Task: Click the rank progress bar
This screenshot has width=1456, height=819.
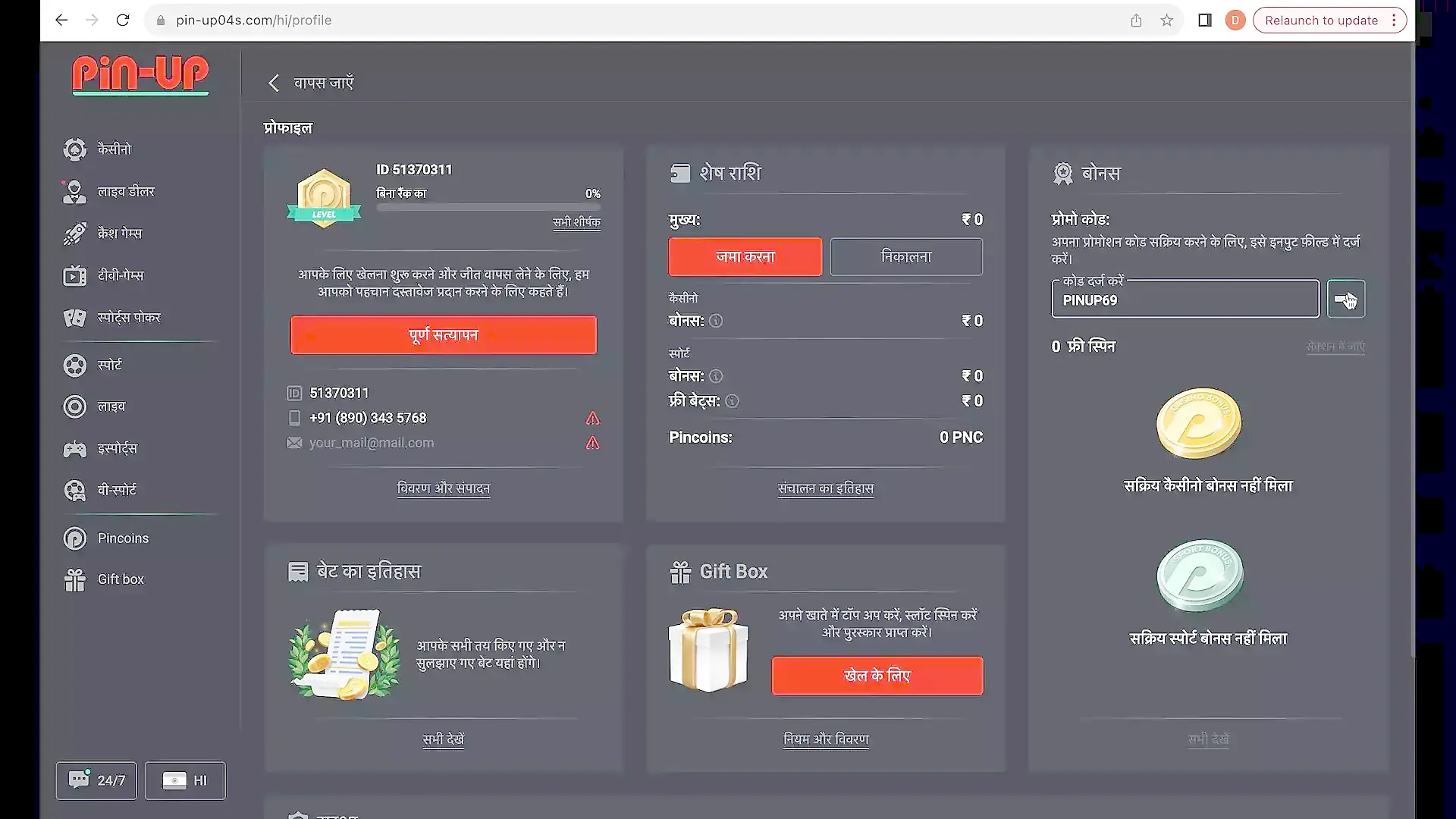Action: point(488,207)
